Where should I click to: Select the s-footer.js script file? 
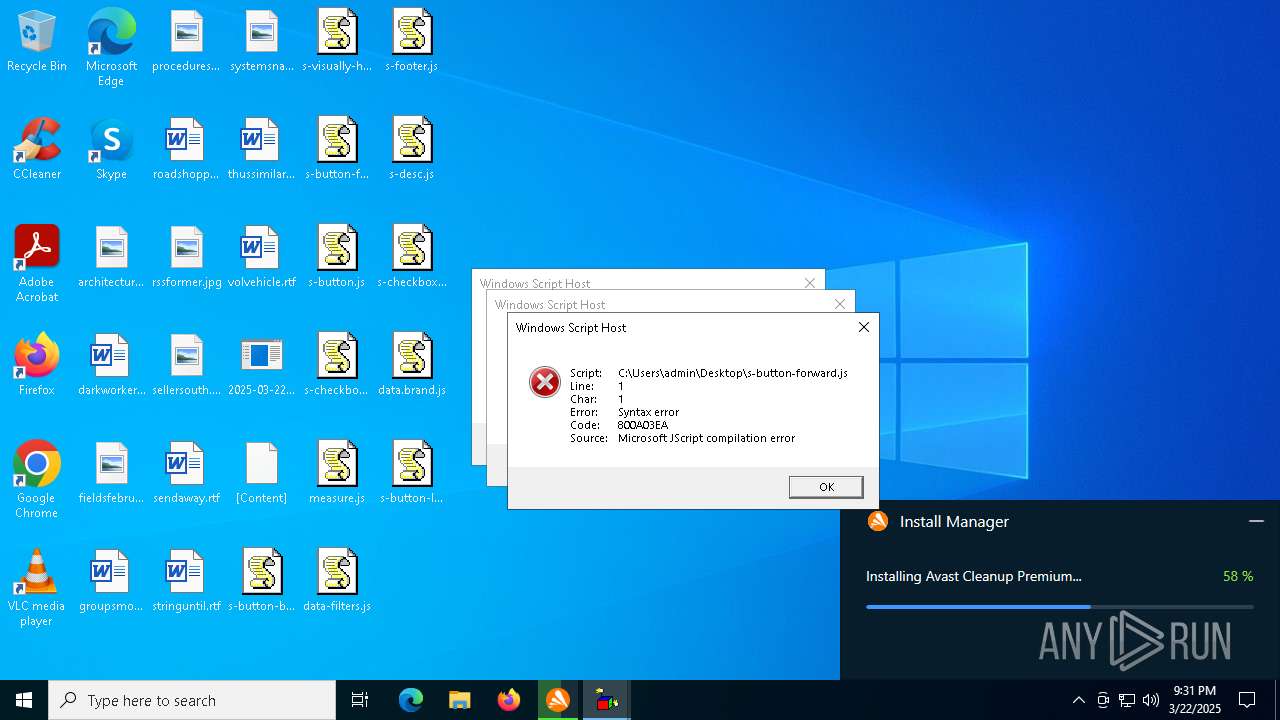pyautogui.click(x=412, y=42)
